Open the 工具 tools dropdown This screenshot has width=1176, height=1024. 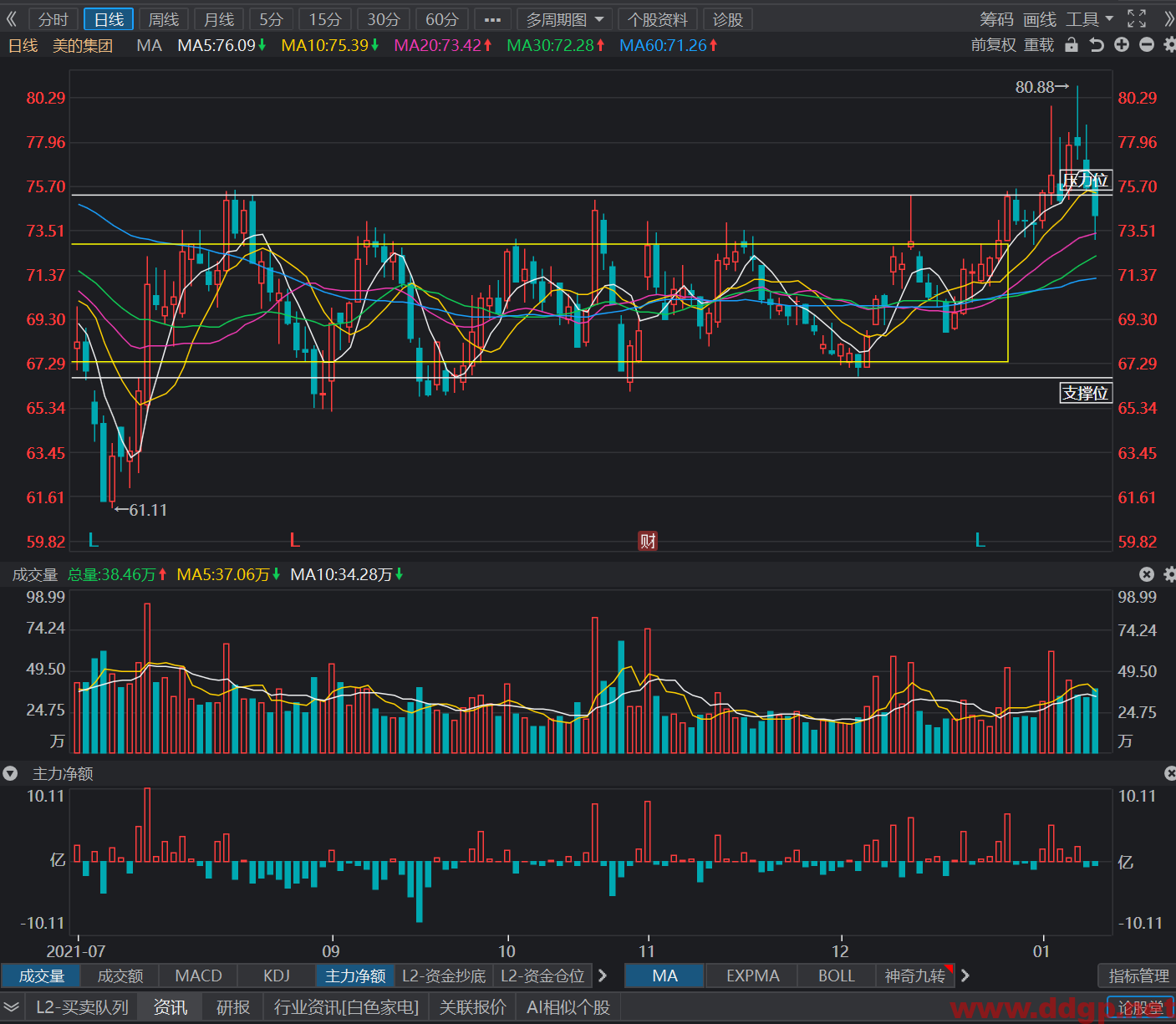(1090, 18)
